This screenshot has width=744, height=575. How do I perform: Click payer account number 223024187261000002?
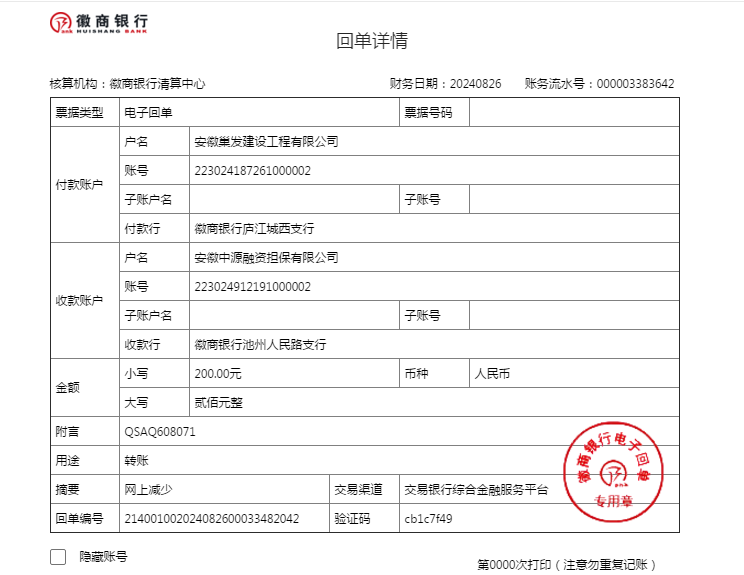pos(252,171)
